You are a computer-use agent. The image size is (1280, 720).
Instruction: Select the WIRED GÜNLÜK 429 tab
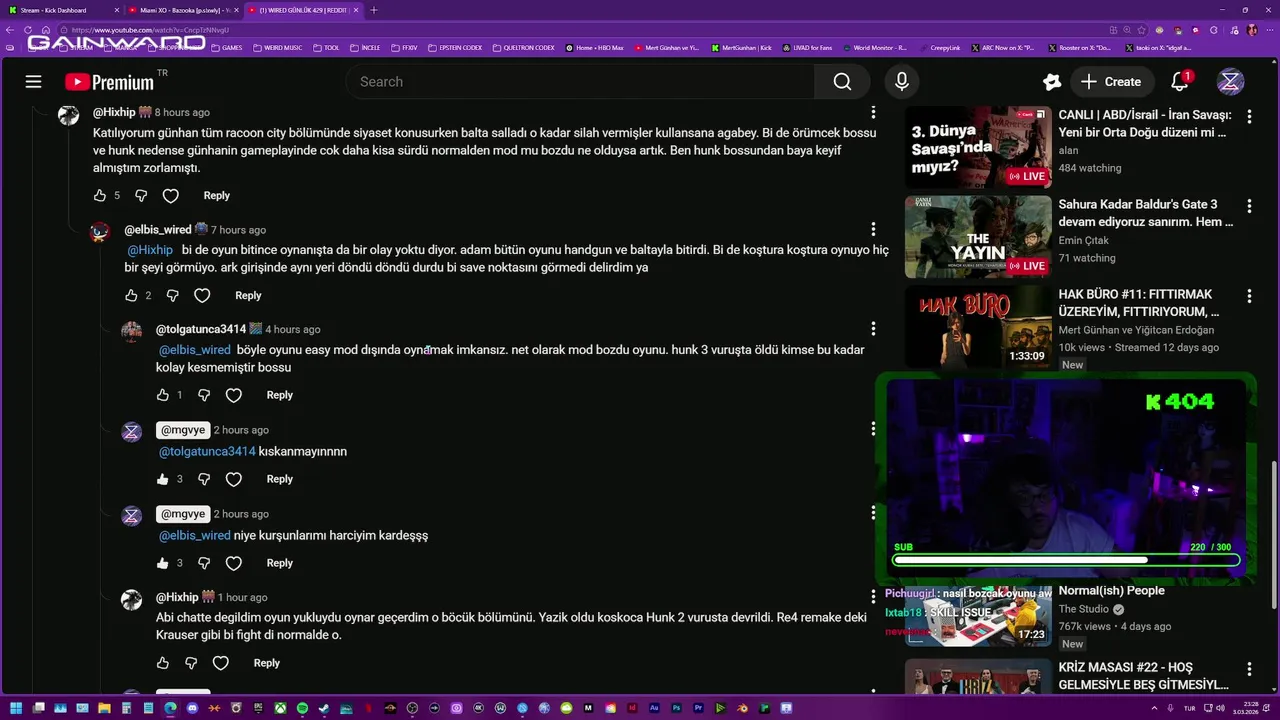301,10
